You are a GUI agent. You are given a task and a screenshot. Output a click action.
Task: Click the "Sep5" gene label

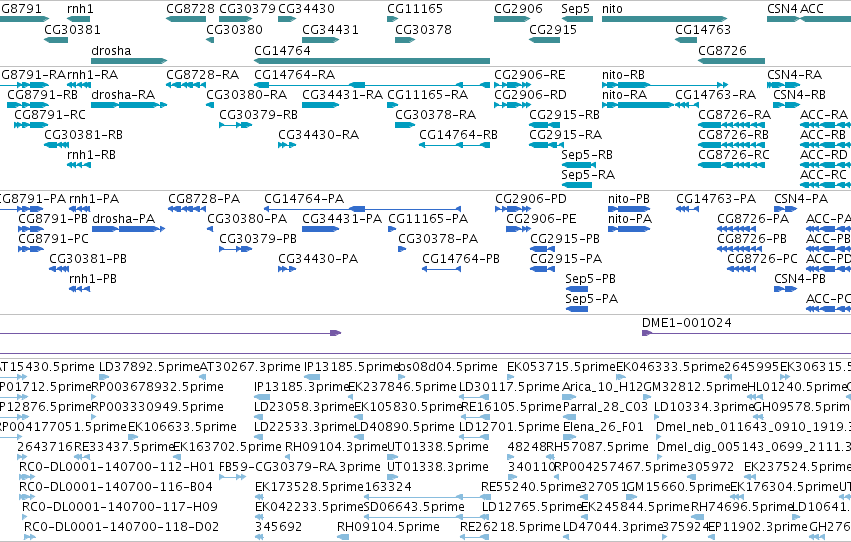pos(575,9)
